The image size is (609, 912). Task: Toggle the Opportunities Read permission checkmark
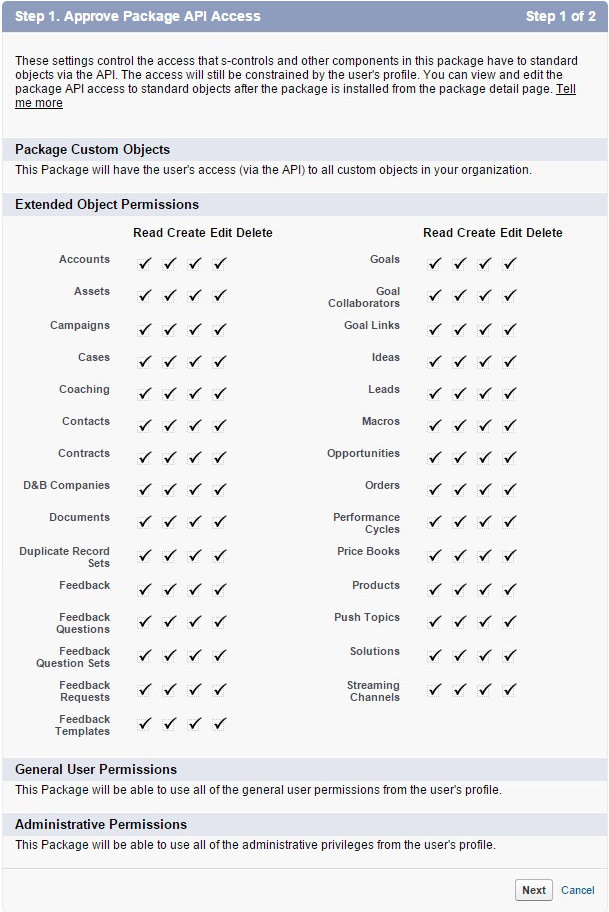435,457
